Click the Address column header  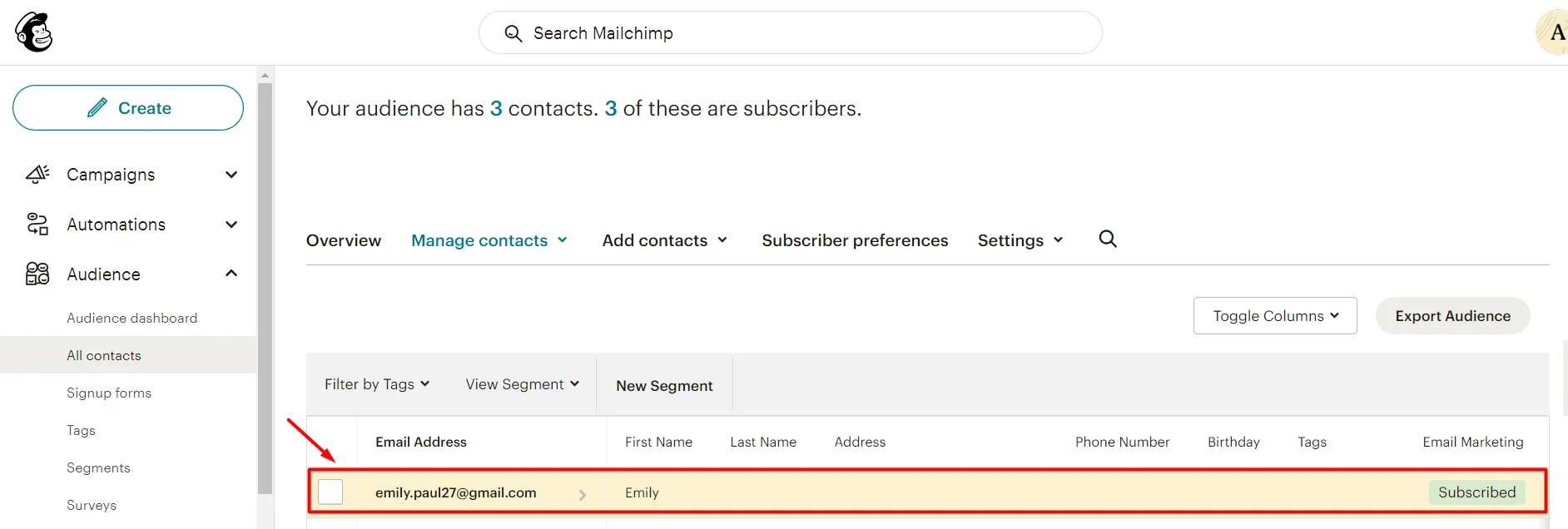860,442
